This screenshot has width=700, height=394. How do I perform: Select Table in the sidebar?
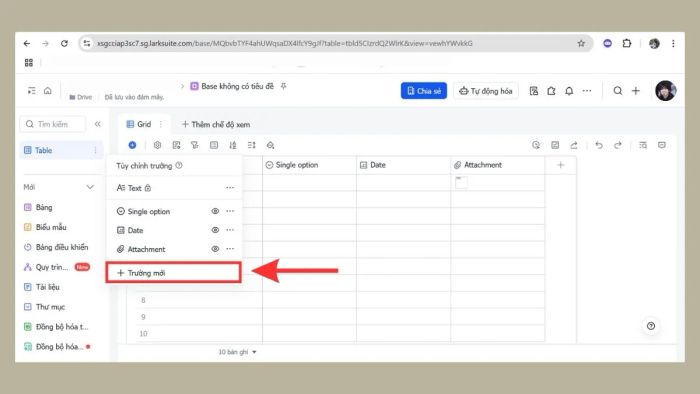[62, 150]
